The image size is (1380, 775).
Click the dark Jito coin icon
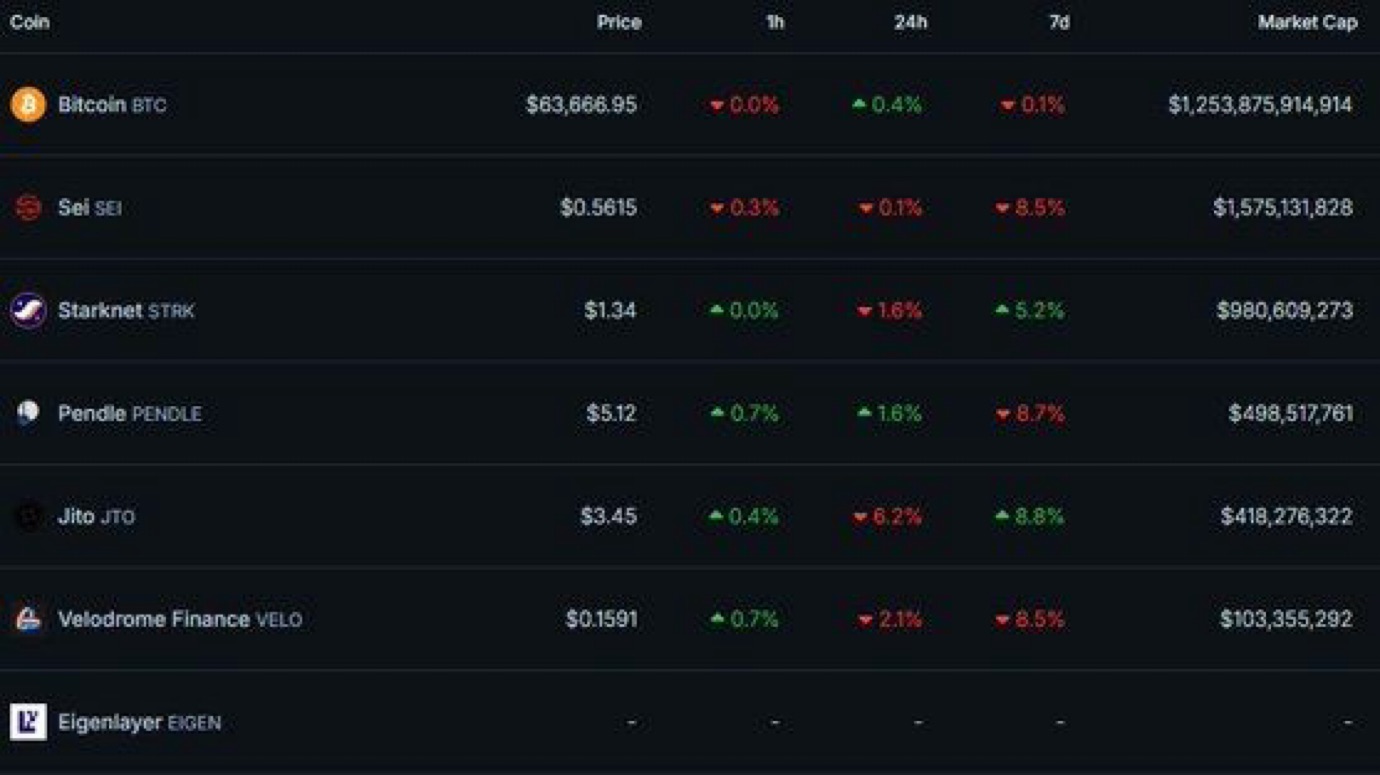tap(28, 516)
